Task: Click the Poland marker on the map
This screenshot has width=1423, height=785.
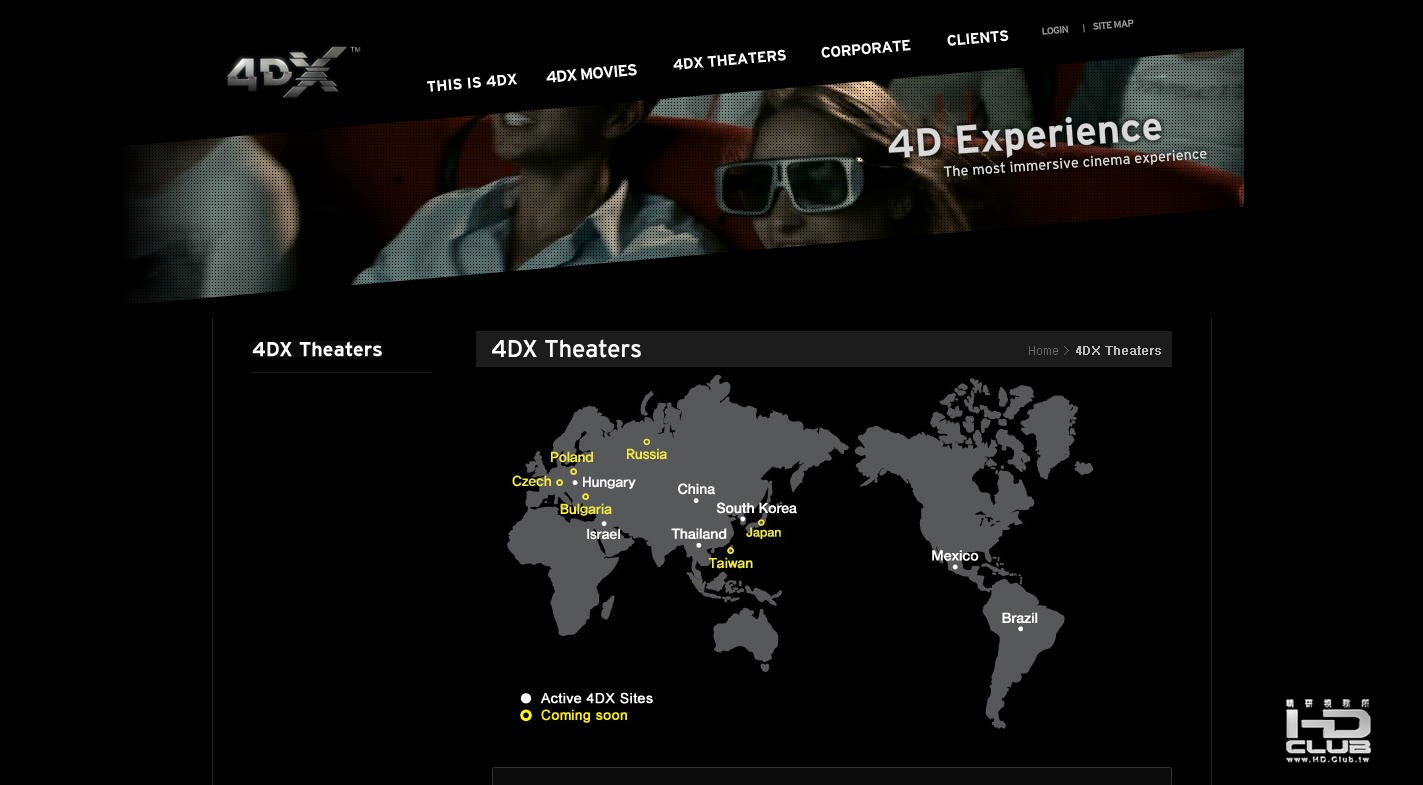Action: coord(573,472)
